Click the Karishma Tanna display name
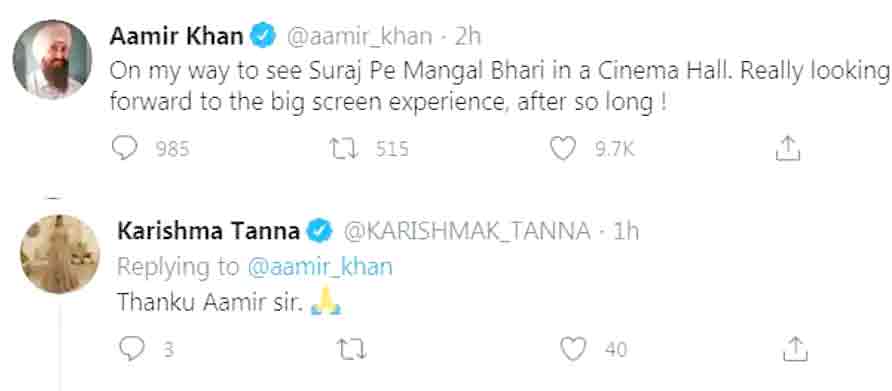This screenshot has width=892, height=391. pyautogui.click(x=208, y=231)
